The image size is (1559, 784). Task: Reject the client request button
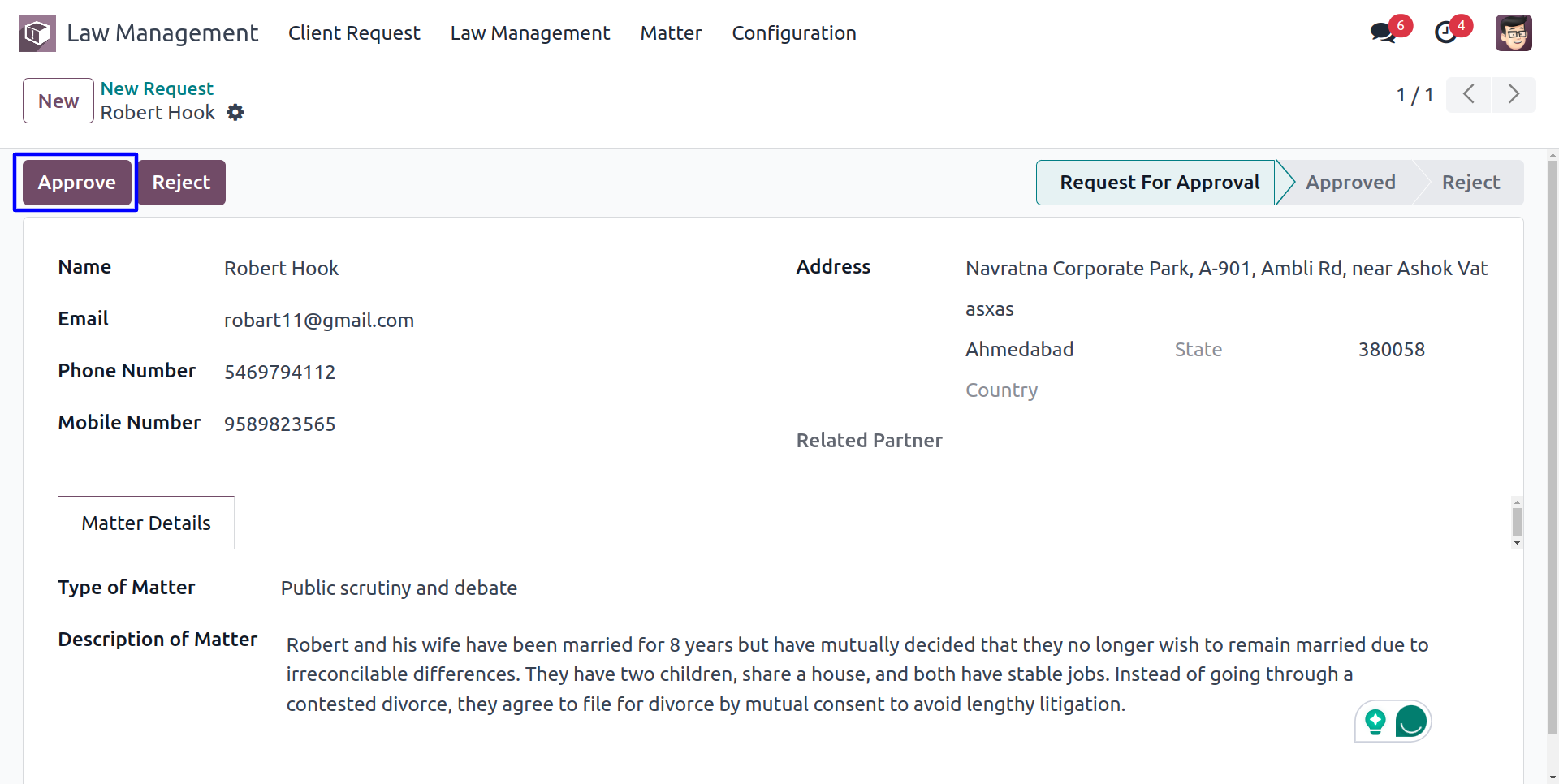coord(181,183)
